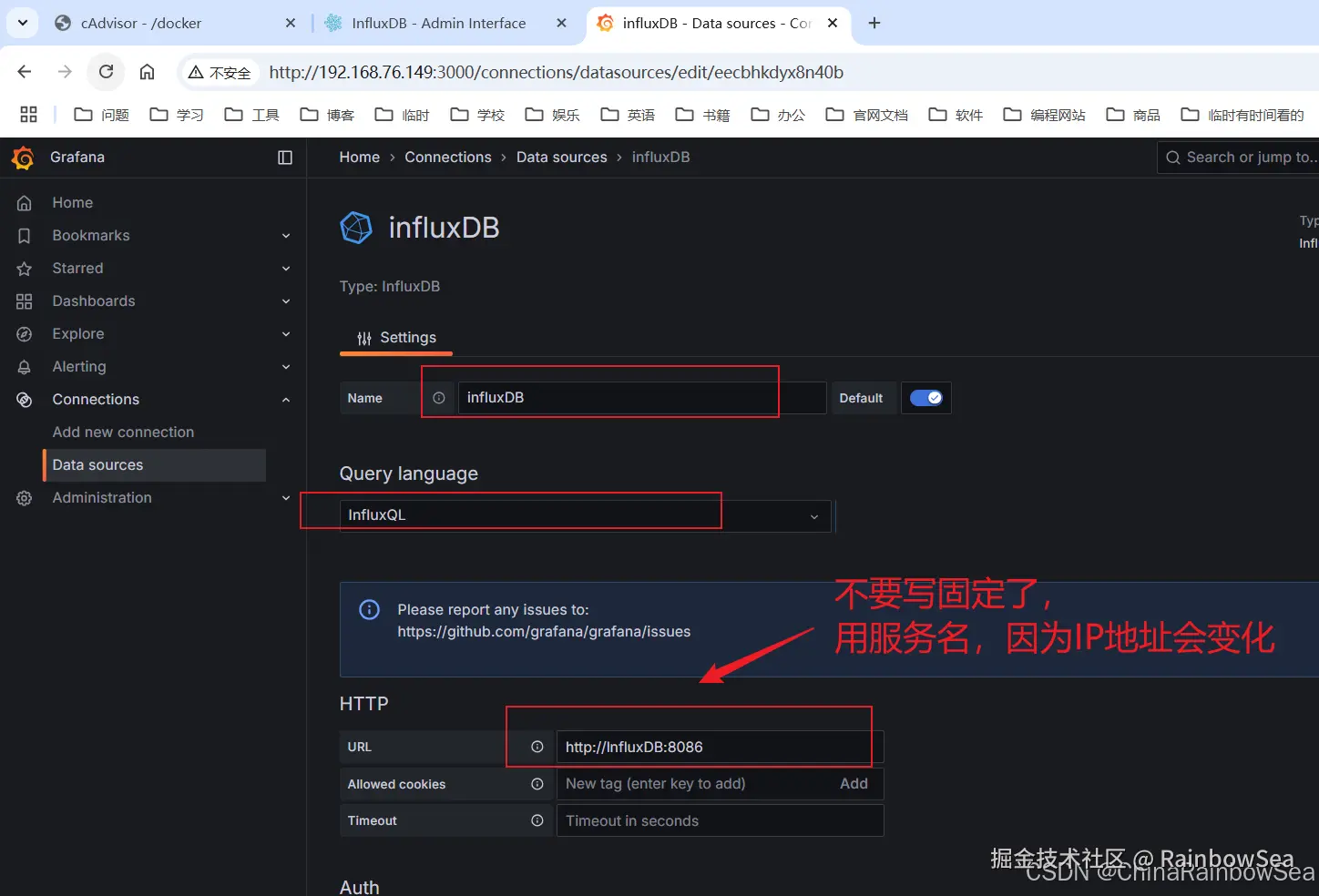The height and width of the screenshot is (896, 1319).
Task: Click the Search or jump to box
Action: tap(1238, 158)
